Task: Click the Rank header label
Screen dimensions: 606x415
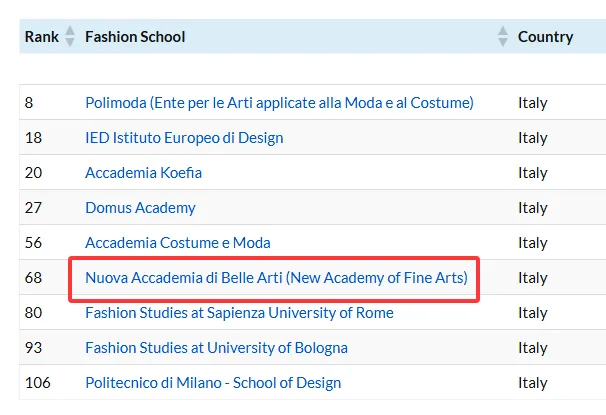Action: [x=42, y=37]
